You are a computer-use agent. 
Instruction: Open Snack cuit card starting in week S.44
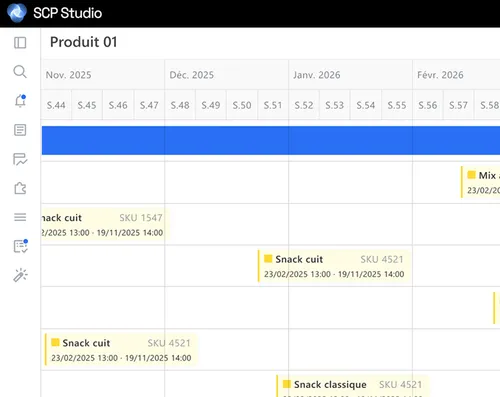tap(121, 350)
